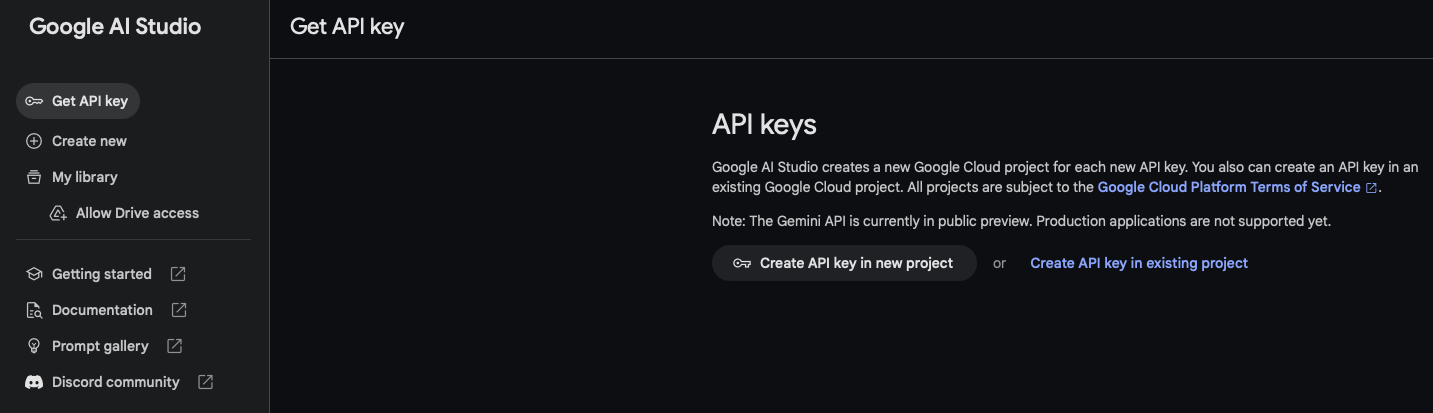Click the document search icon for Documentation
This screenshot has width=1433, height=413.
click(34, 310)
